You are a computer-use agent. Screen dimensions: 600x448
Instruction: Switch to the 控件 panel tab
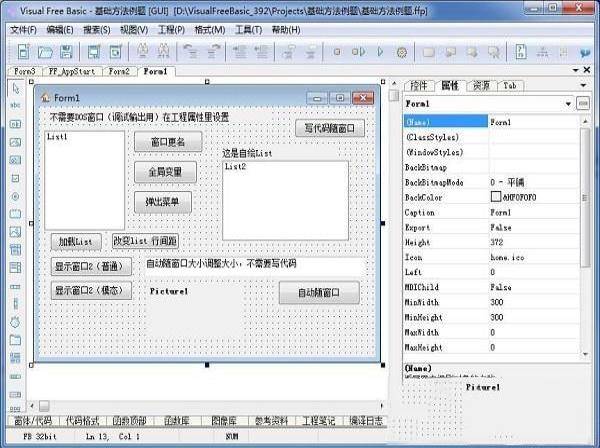coord(419,86)
